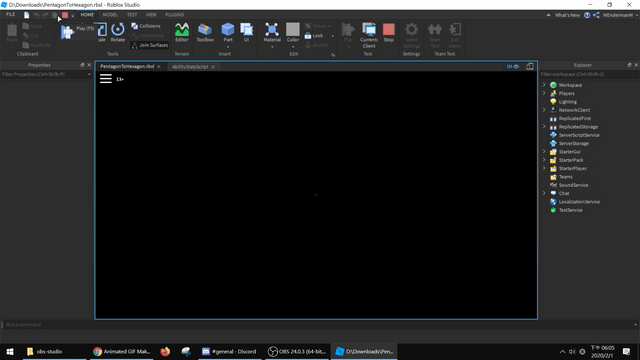Expand the StarterPack tree node
The image size is (640, 360).
544,160
